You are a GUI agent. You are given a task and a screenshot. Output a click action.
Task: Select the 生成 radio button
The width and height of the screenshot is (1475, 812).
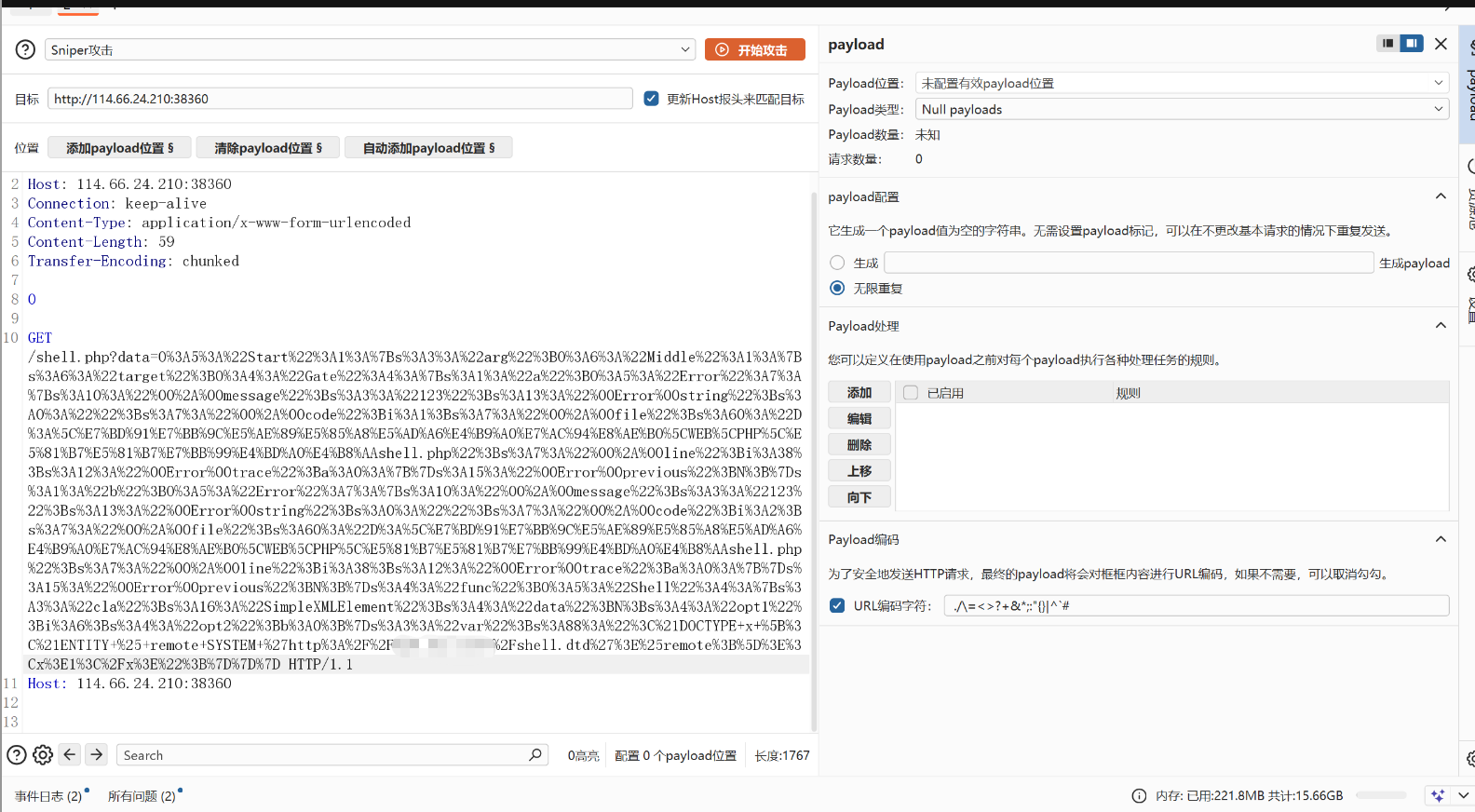(x=837, y=263)
